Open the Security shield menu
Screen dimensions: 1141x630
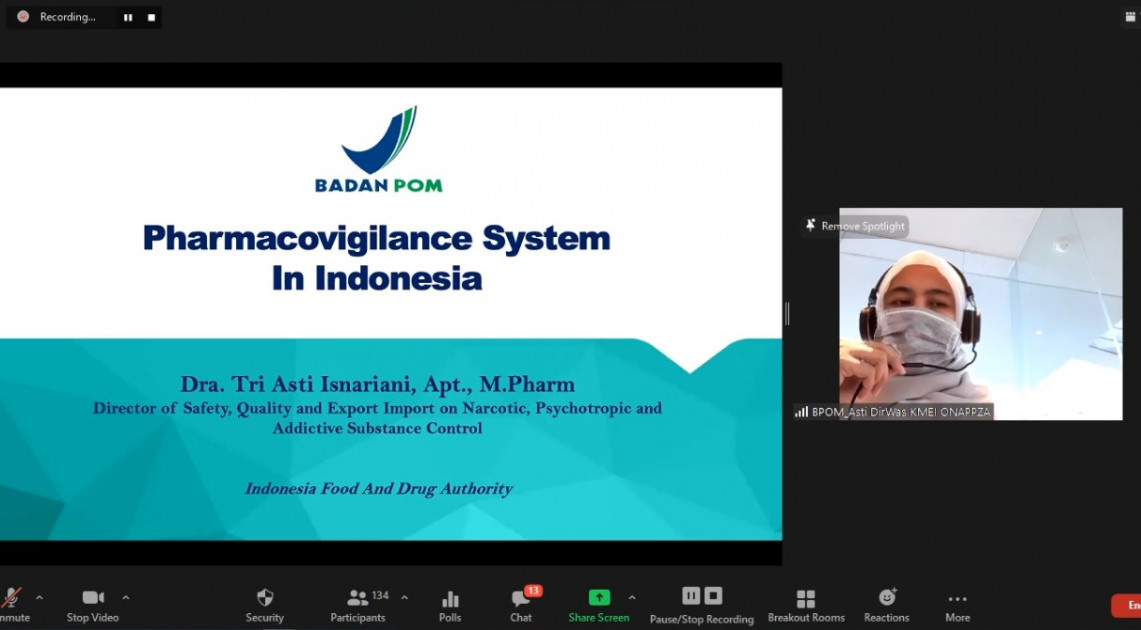pyautogui.click(x=265, y=604)
